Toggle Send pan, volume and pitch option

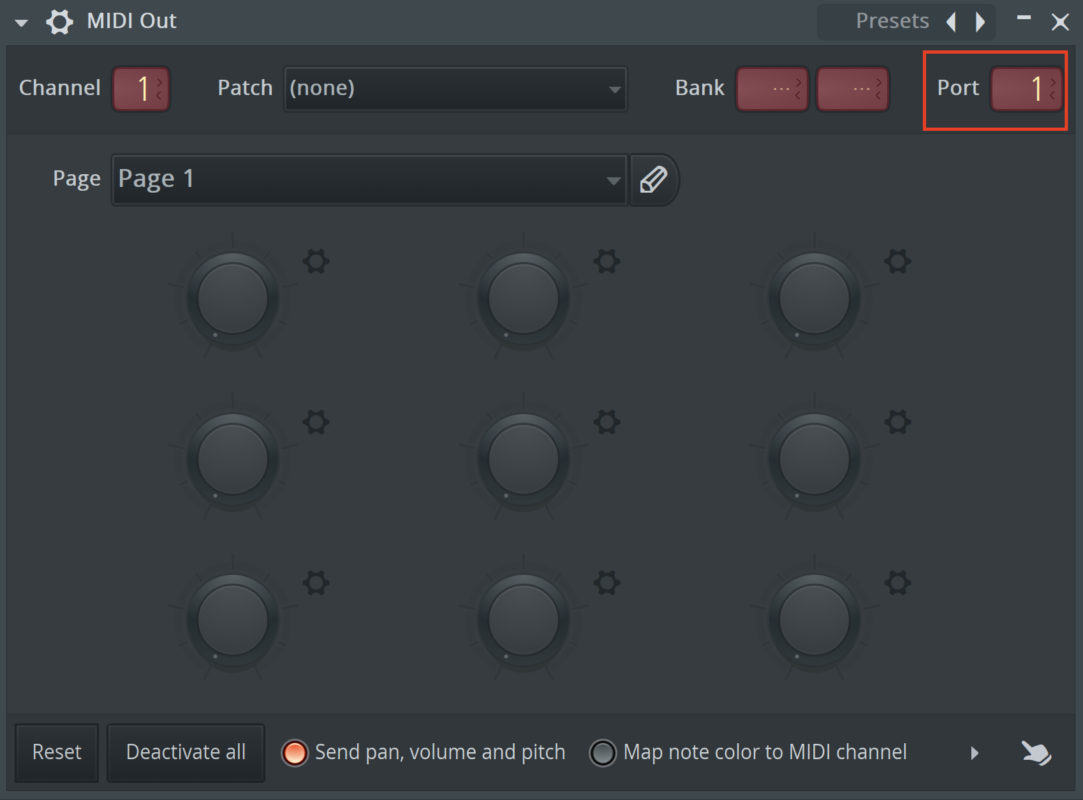click(295, 753)
